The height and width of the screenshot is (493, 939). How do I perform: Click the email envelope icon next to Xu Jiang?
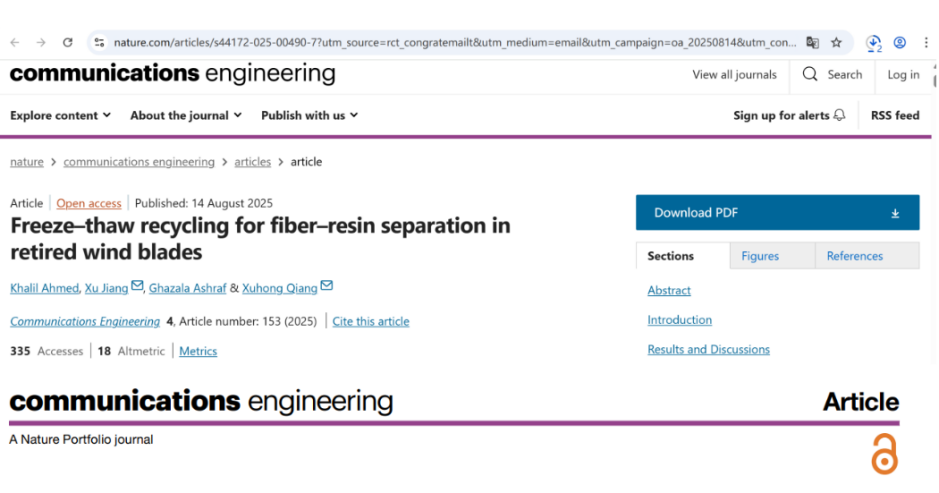click(137, 287)
